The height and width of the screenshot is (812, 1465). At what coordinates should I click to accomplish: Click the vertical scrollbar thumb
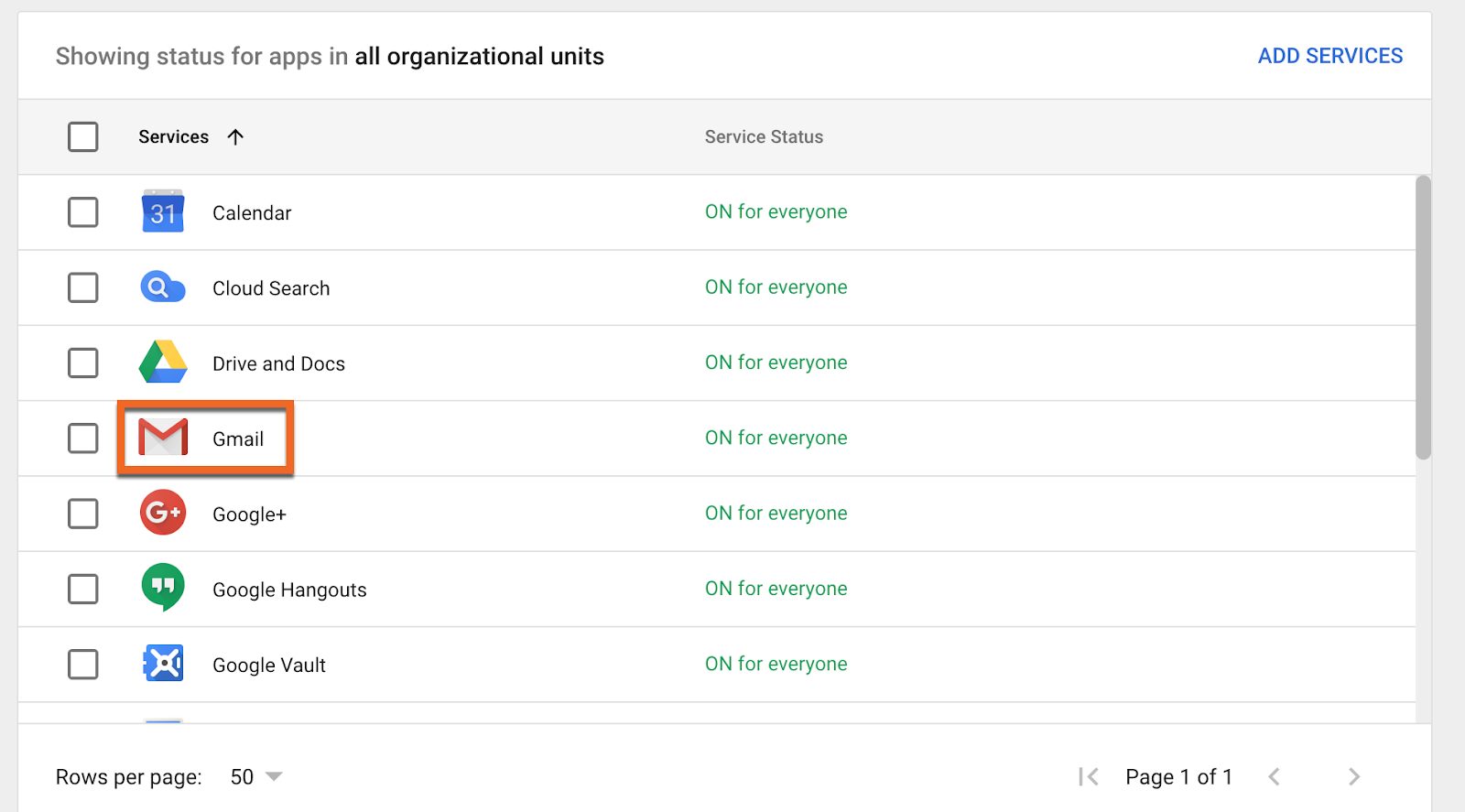(x=1423, y=317)
